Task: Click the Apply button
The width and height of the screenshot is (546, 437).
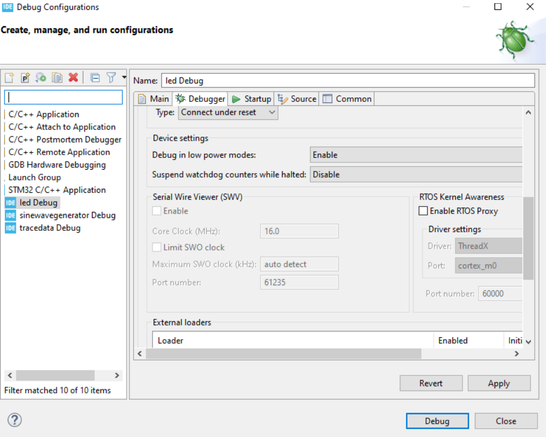Action: point(499,383)
